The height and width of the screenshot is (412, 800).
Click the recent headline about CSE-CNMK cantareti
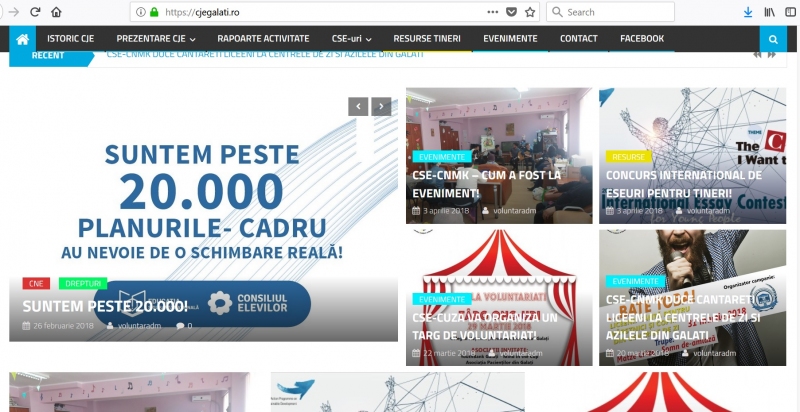(265, 55)
